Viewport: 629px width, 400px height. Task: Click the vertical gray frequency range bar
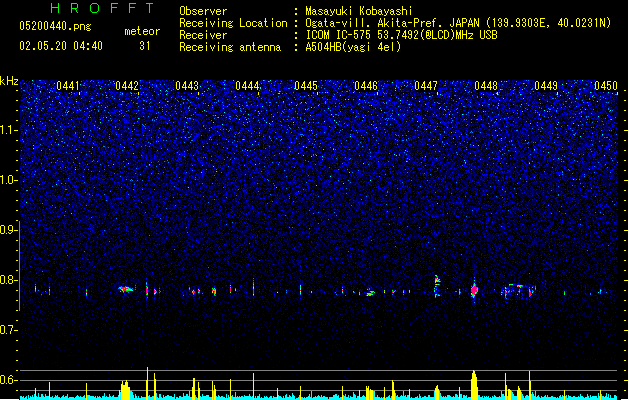(x=19, y=266)
